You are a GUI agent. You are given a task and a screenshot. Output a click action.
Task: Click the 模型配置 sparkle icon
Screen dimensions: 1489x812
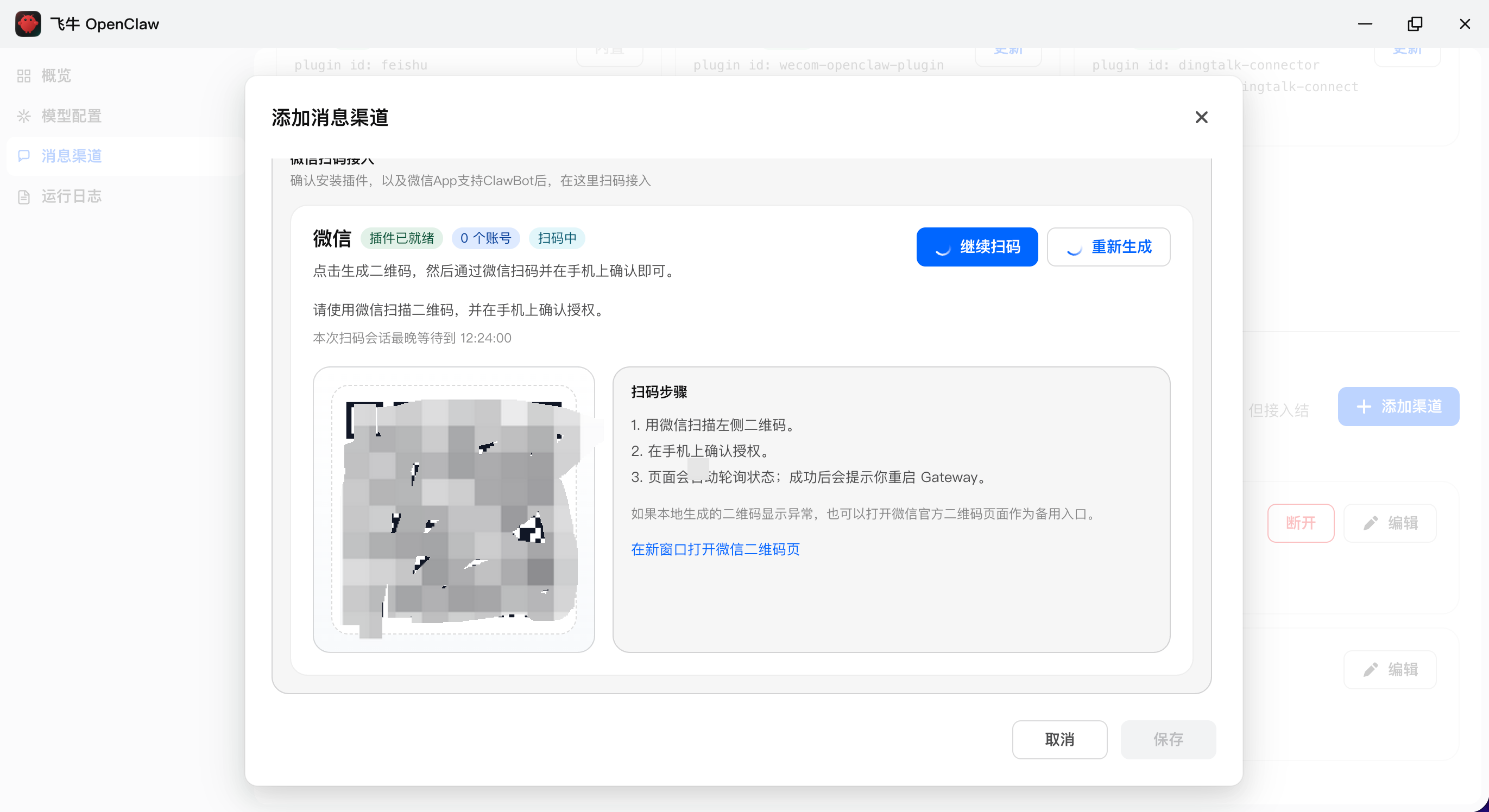click(24, 116)
